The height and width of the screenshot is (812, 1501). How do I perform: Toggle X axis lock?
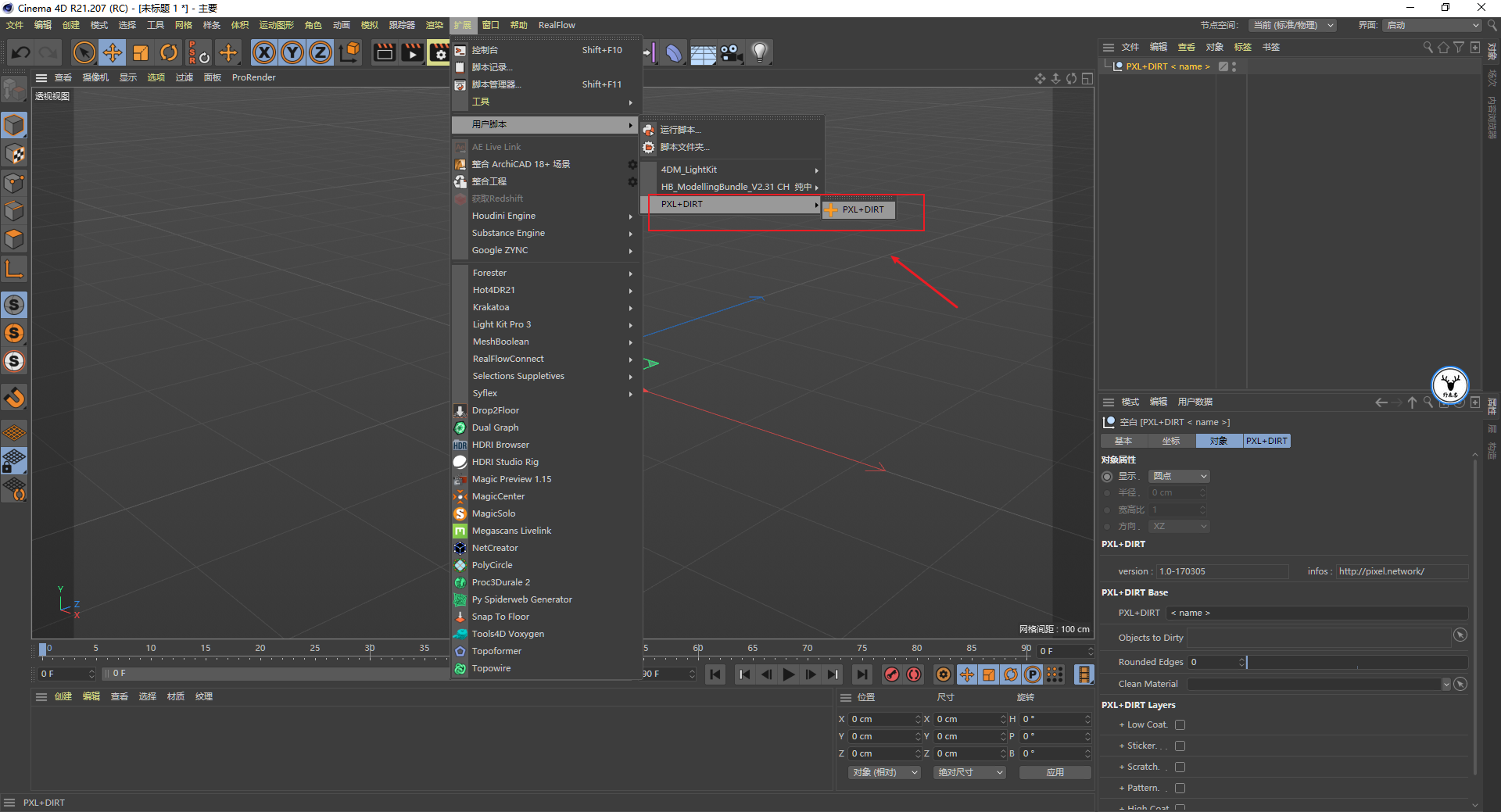[x=264, y=52]
